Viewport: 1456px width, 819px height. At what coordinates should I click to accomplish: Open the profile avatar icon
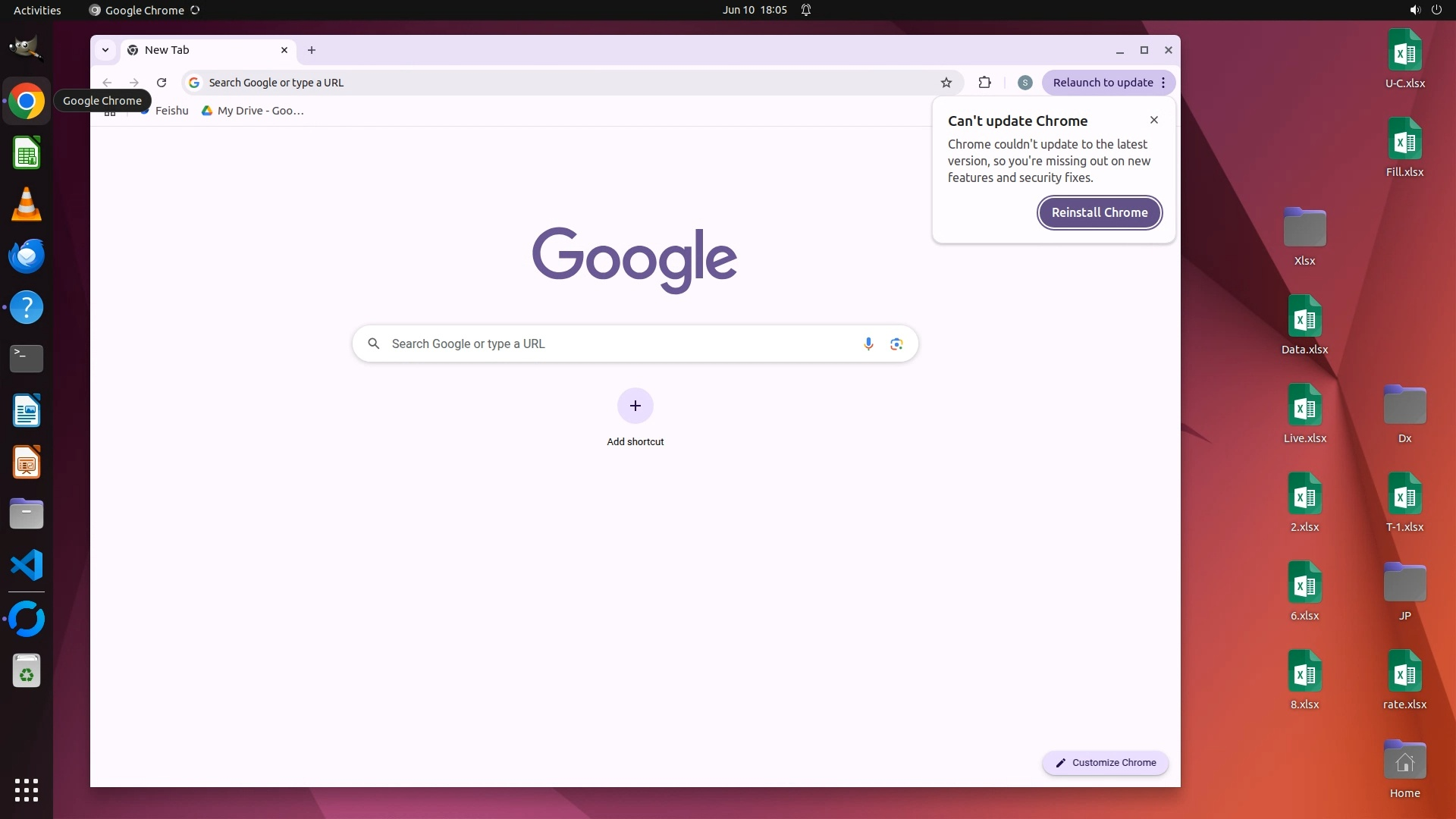pyautogui.click(x=1025, y=83)
